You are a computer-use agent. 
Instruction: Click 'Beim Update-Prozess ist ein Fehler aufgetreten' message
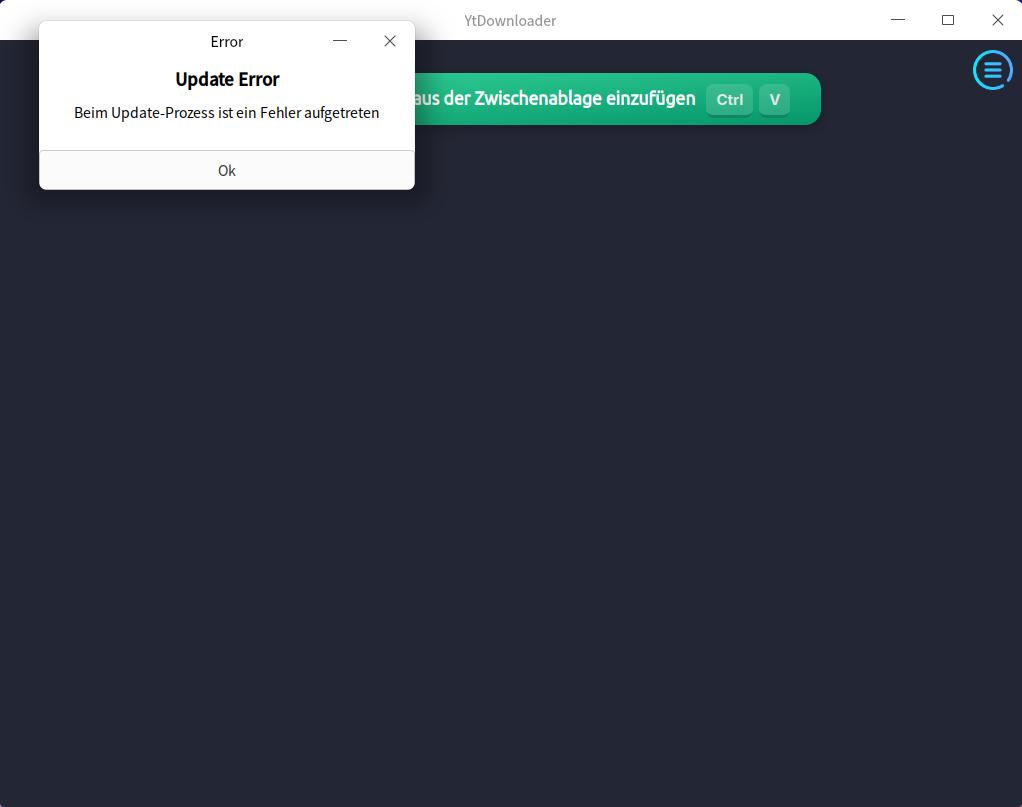[x=227, y=113]
